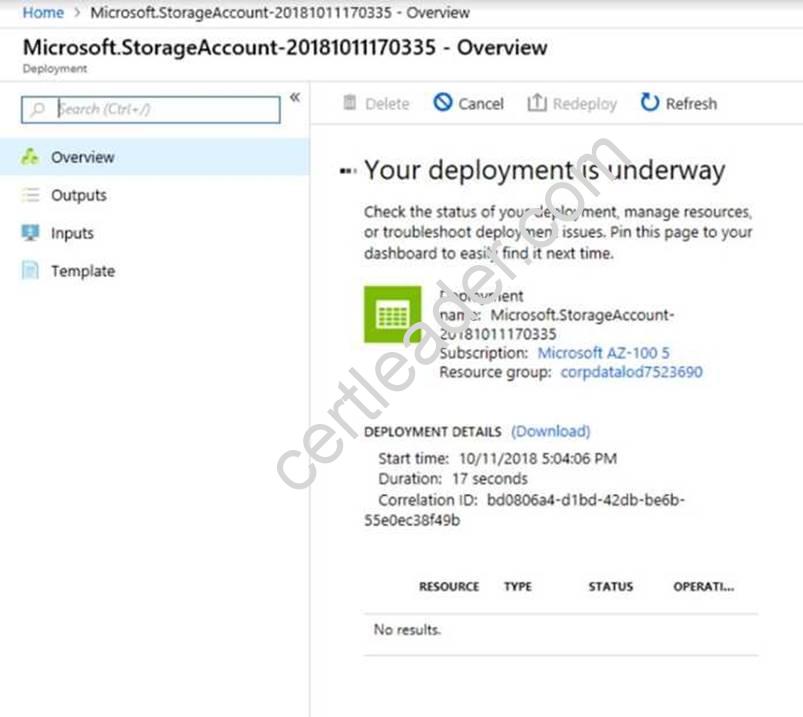Collapse the sidebar with double chevron
803x717 pixels.
(x=295, y=97)
